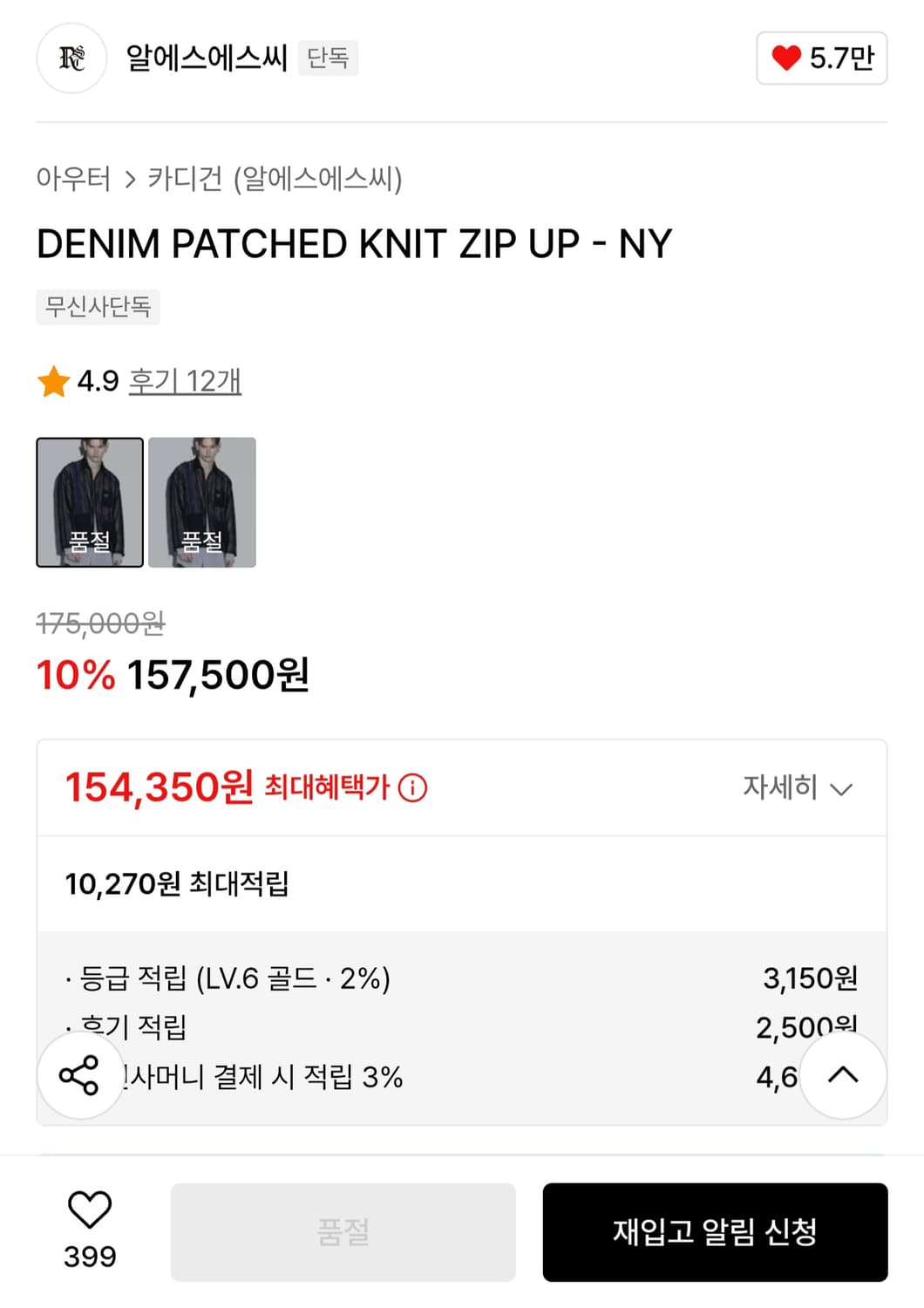Click the orange star rating icon
Screen dimensions: 924x1308
53,381
